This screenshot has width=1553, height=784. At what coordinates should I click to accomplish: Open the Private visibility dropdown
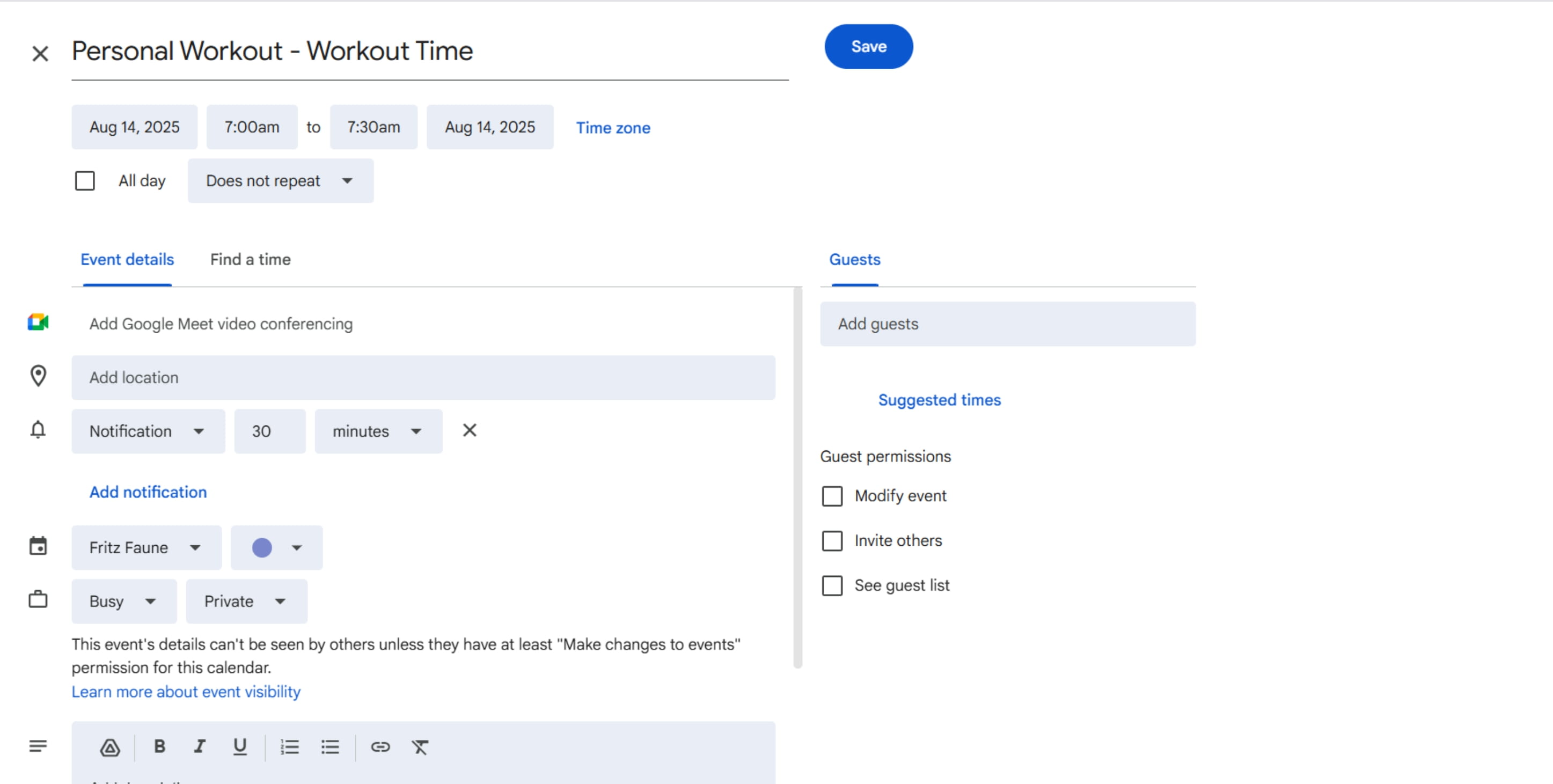point(246,601)
